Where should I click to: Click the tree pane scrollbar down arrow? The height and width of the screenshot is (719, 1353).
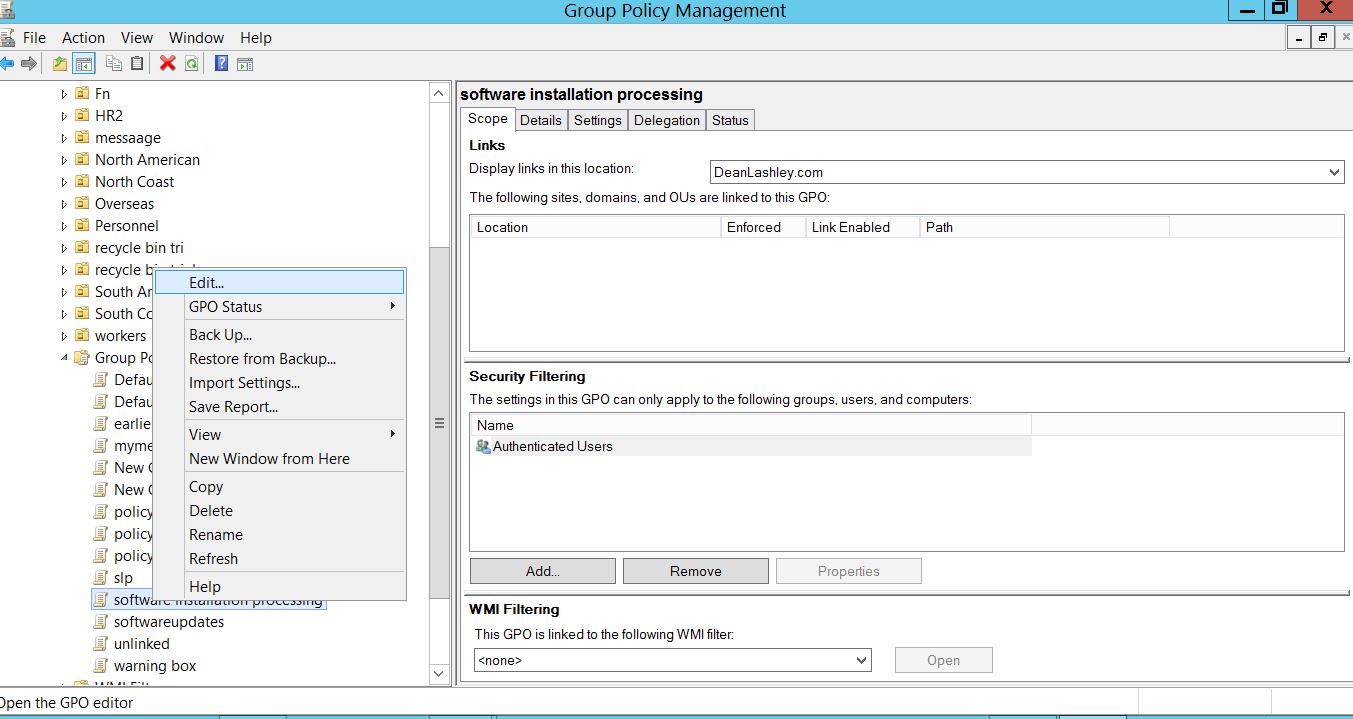(439, 674)
